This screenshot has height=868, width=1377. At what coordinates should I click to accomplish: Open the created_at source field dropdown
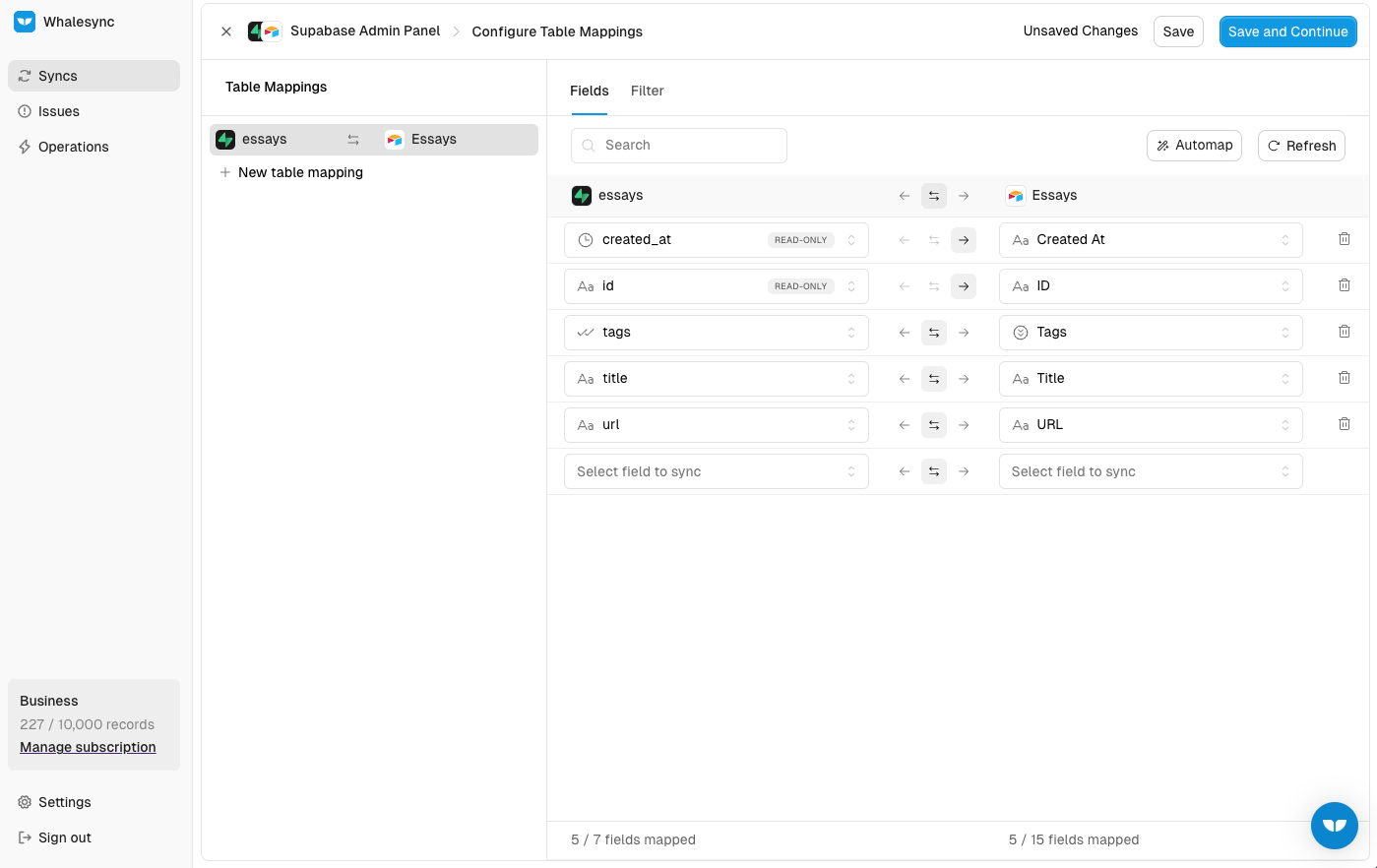717,240
